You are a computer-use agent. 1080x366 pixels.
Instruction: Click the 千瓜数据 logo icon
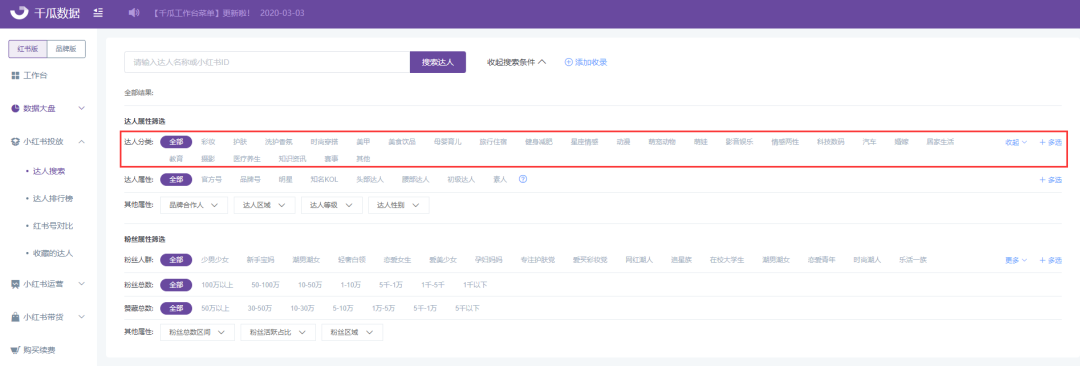pos(19,13)
